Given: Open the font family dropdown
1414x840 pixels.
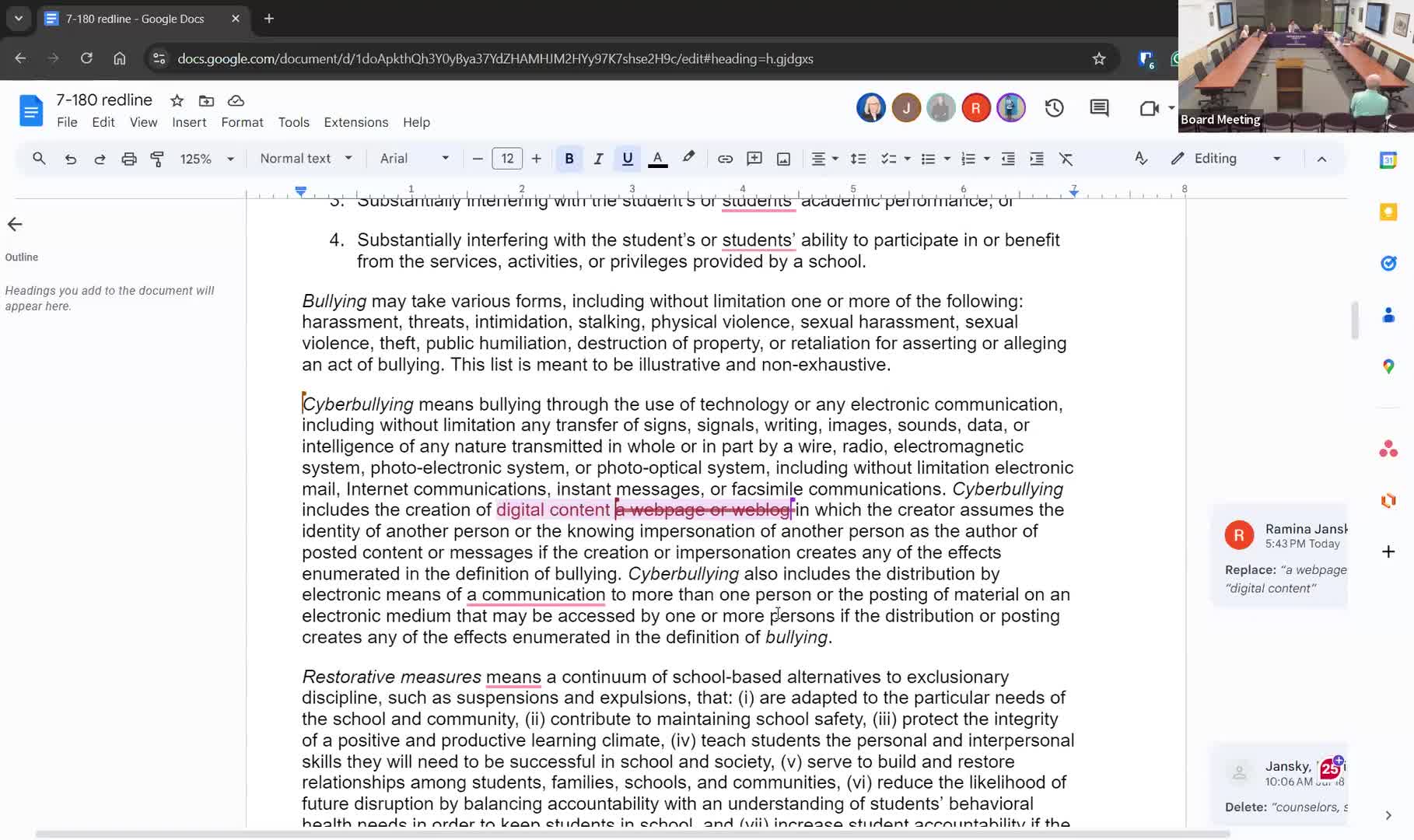Looking at the screenshot, I should (413, 159).
